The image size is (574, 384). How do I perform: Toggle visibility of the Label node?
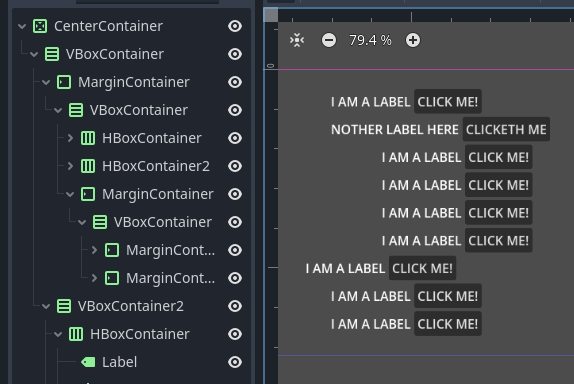click(235, 362)
